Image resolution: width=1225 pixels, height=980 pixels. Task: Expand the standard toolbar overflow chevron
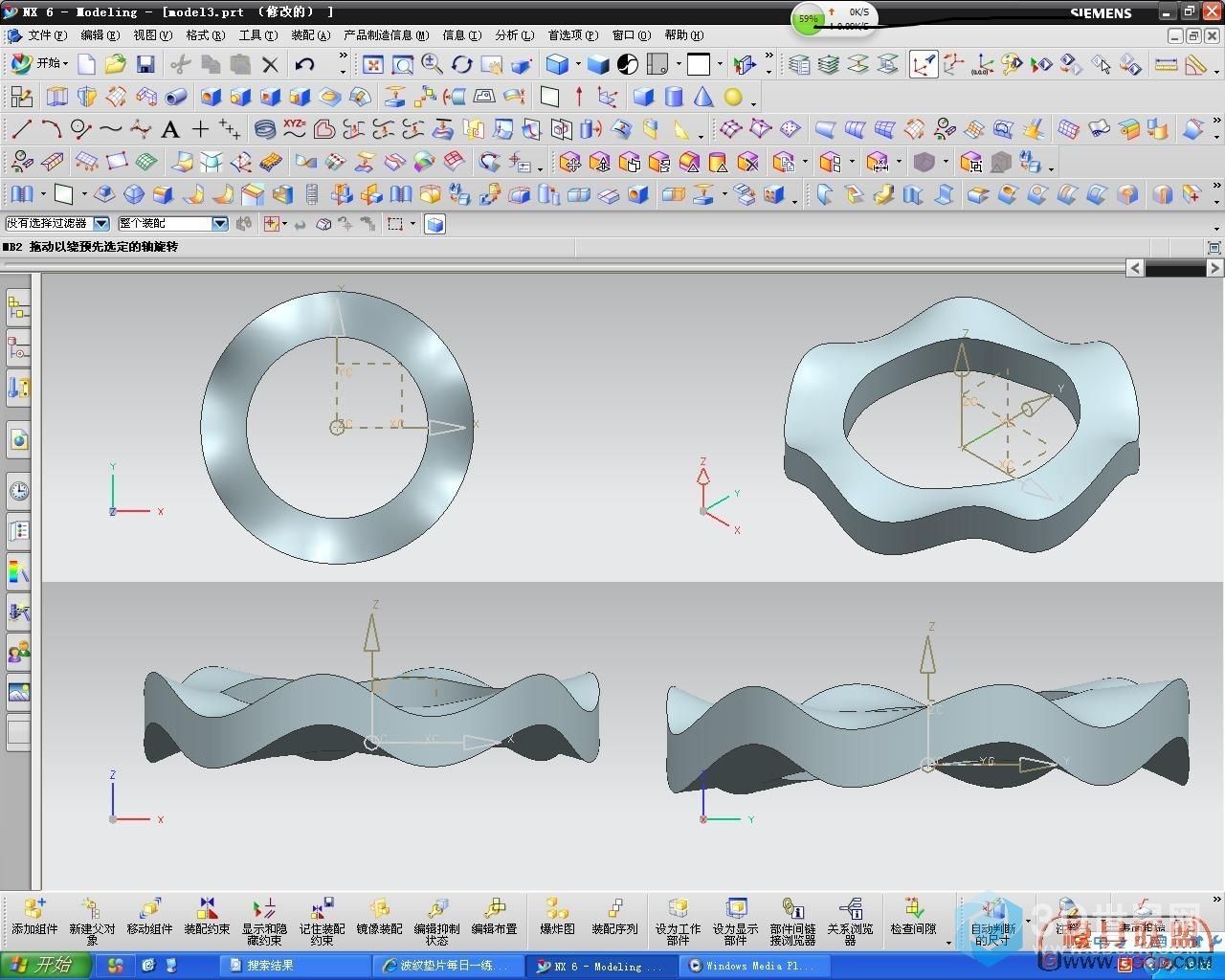coord(343,57)
